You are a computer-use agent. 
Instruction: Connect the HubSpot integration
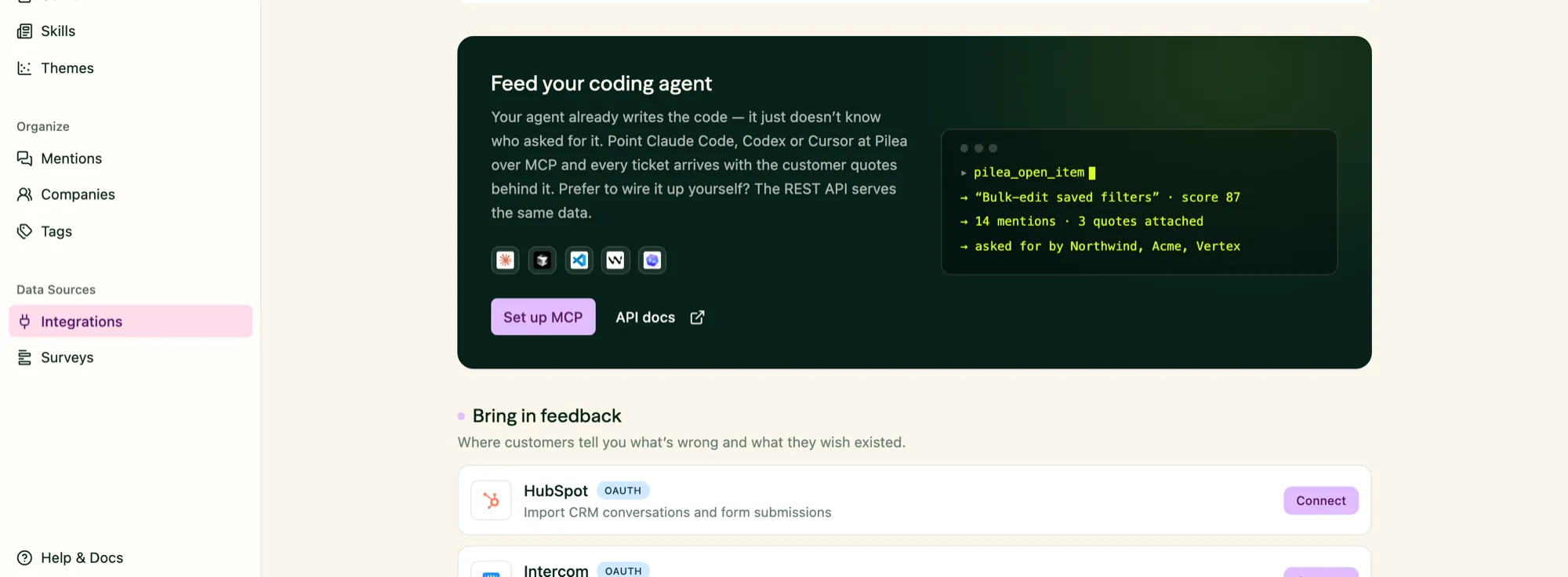1321,500
